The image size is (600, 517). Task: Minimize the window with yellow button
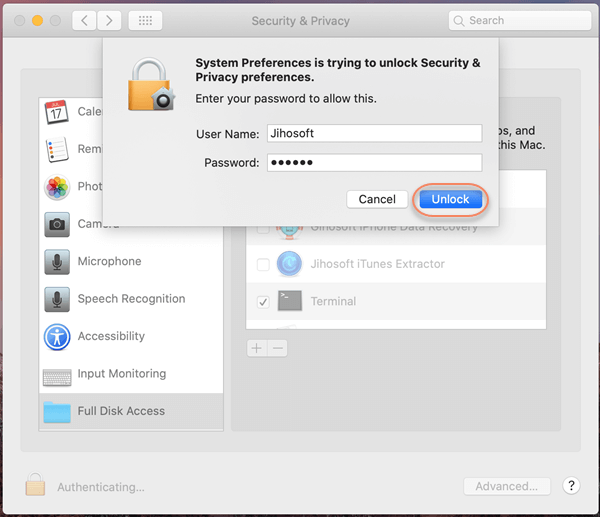(x=38, y=20)
